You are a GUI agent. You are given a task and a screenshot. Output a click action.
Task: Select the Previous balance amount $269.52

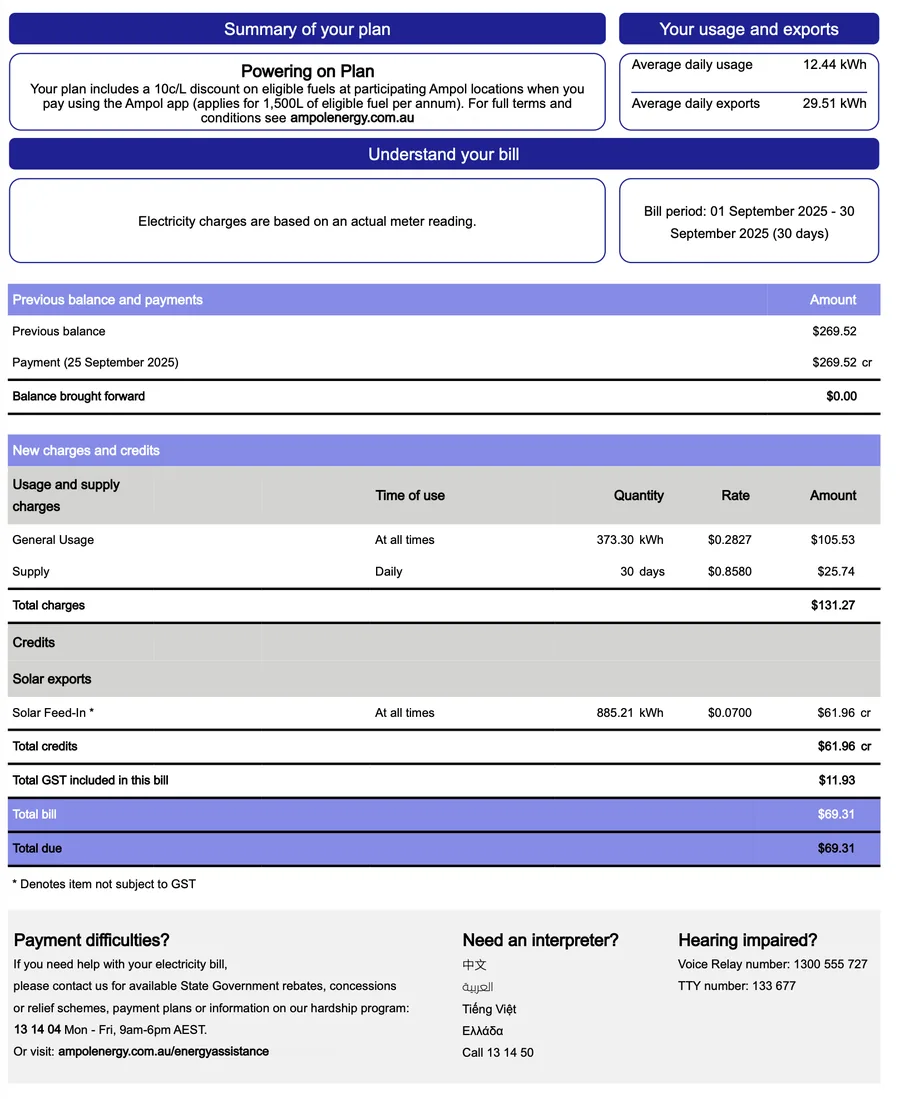834,331
